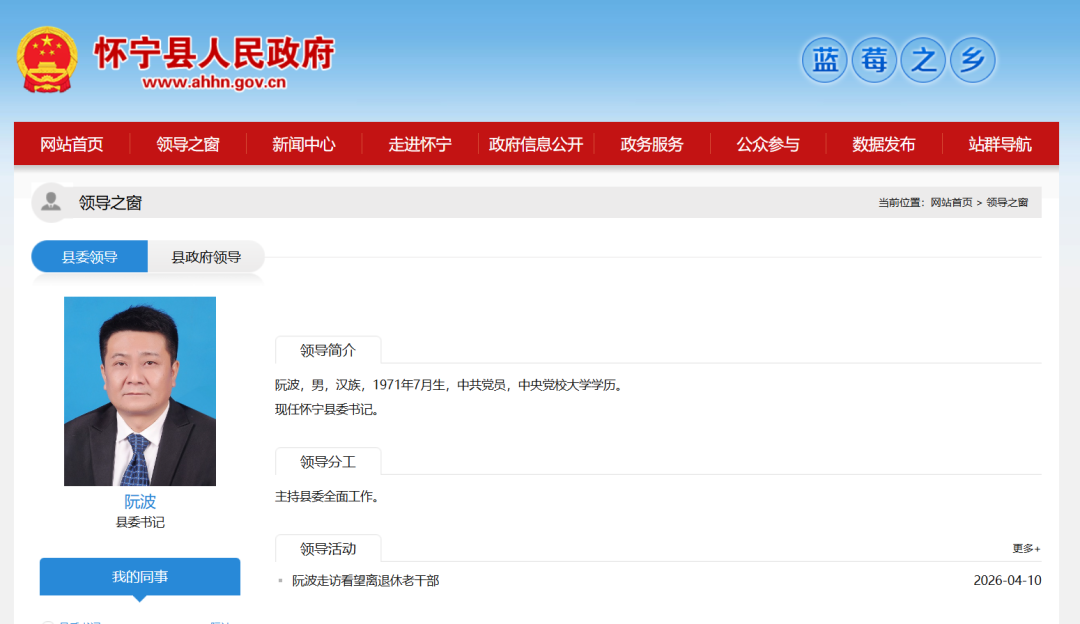Open the 数据发布 navigation menu
The width and height of the screenshot is (1080, 624).
click(x=881, y=143)
